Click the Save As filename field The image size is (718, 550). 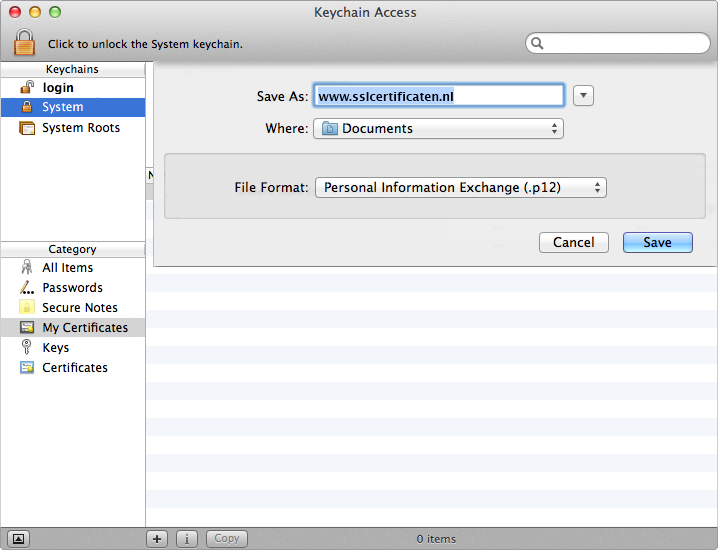click(x=439, y=96)
